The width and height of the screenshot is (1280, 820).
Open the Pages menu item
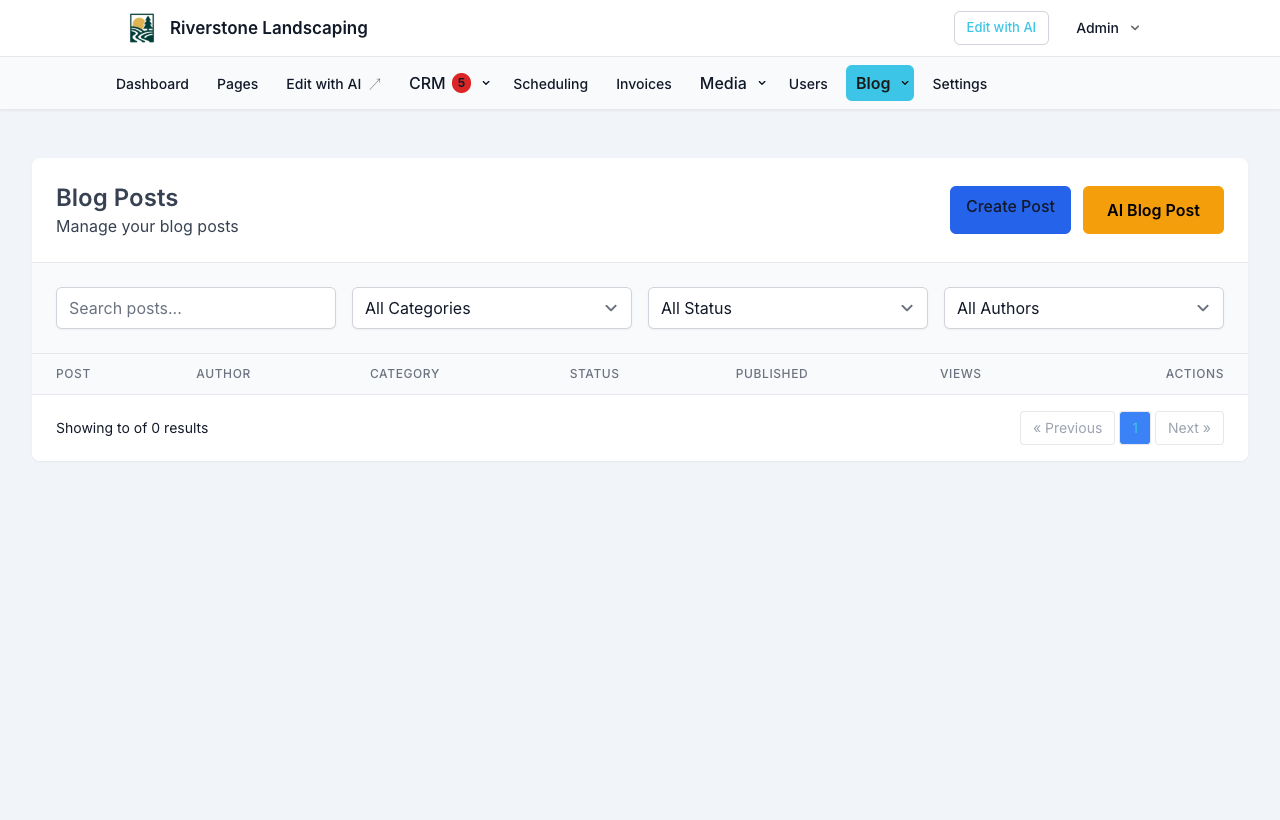237,84
